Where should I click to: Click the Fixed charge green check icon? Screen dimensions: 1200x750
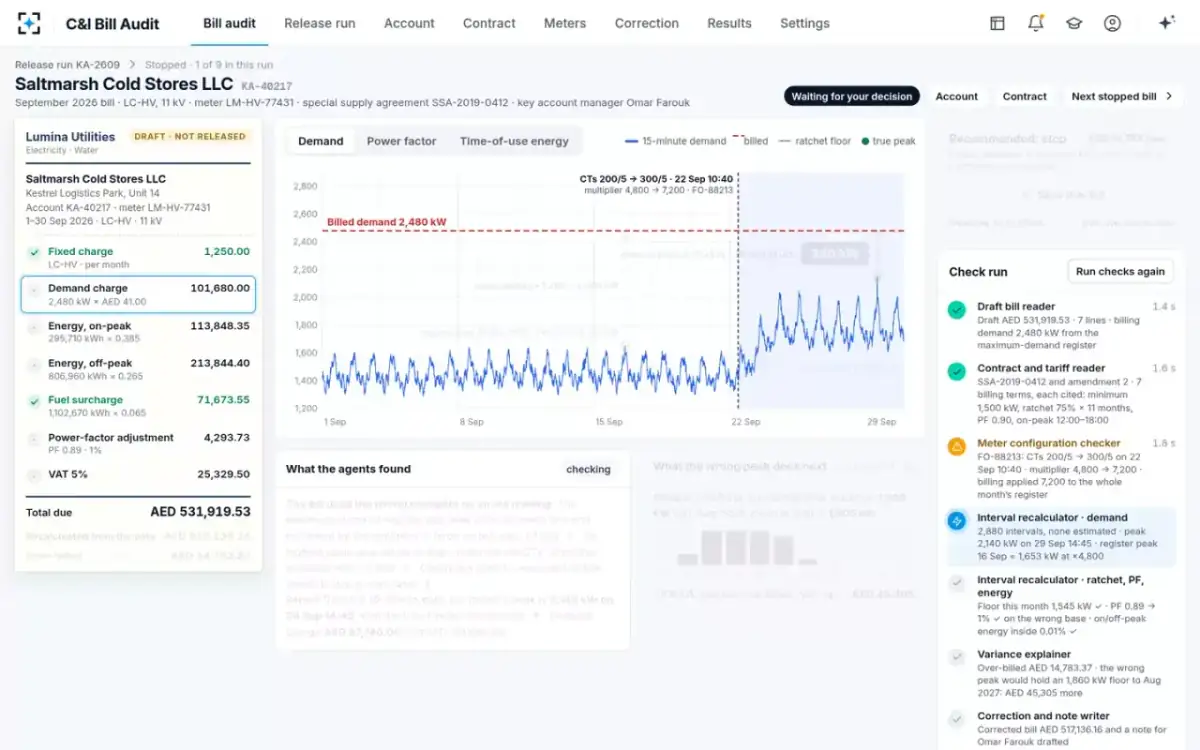(x=34, y=253)
